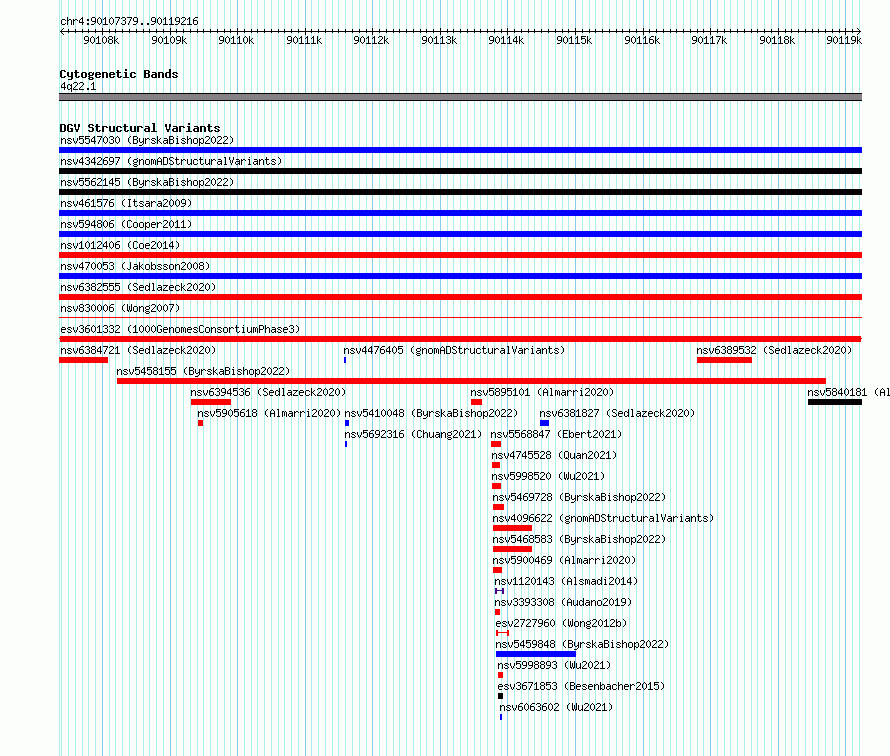Click the gray 4q22.1 cytogenetic band bar

click(x=460, y=97)
